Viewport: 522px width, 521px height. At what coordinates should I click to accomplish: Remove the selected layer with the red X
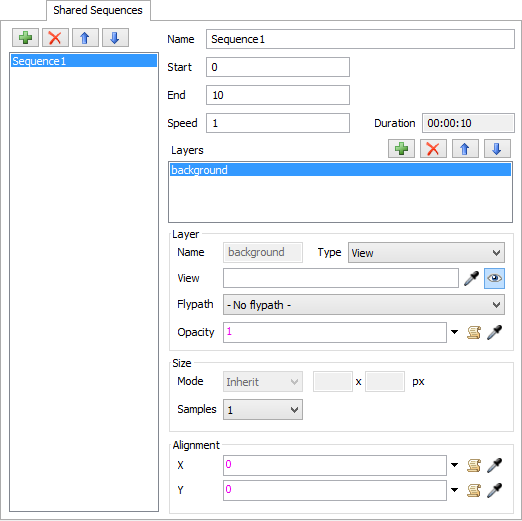tap(433, 149)
